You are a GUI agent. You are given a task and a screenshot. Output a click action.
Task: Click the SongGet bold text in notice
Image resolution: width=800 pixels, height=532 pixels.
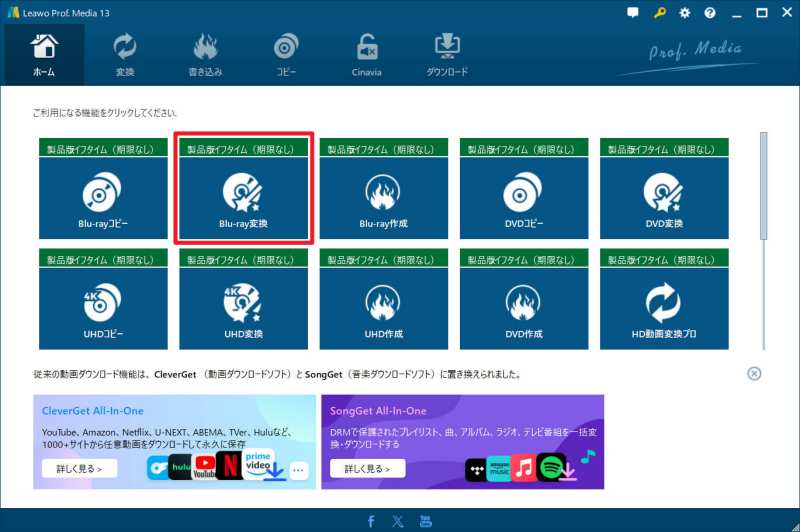click(x=323, y=374)
